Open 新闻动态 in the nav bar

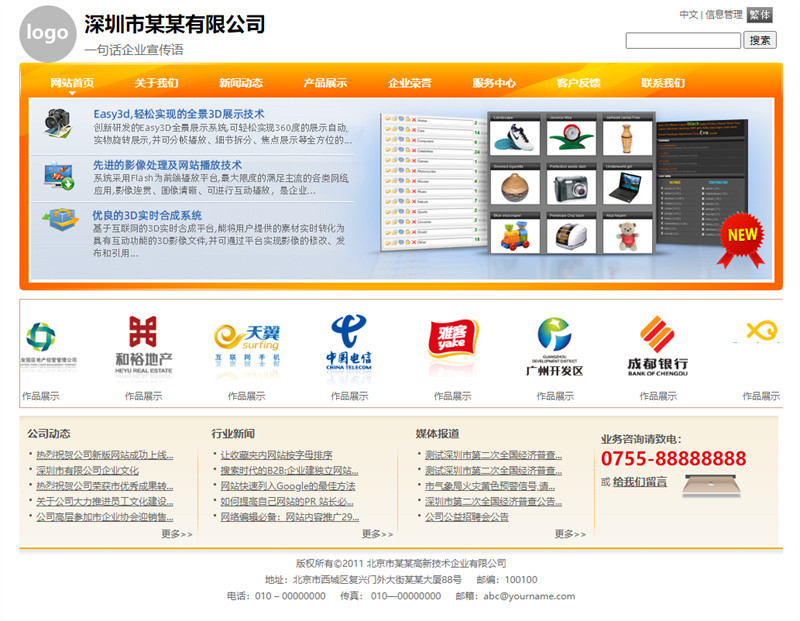(241, 83)
